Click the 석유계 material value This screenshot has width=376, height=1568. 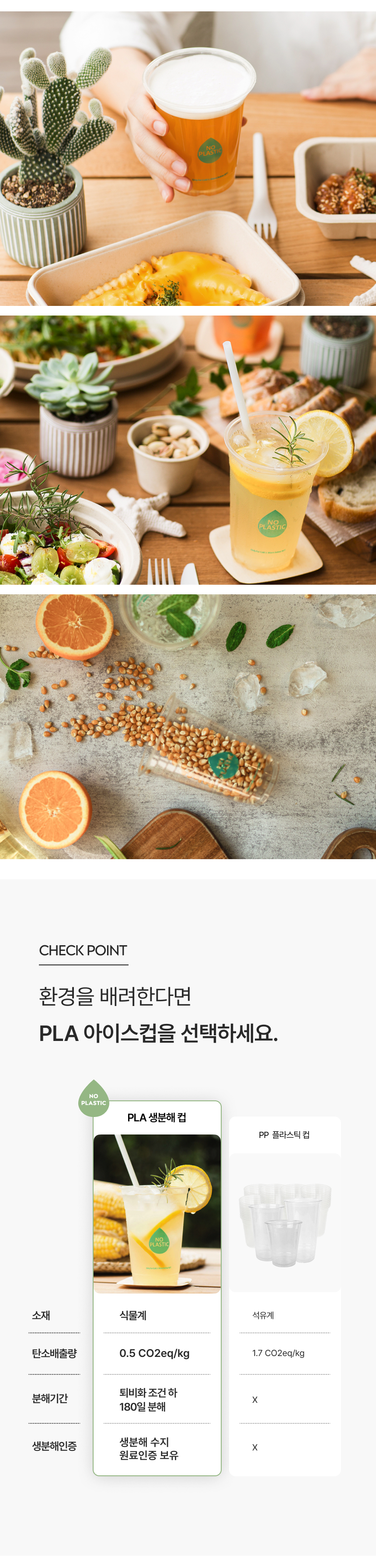click(263, 1315)
